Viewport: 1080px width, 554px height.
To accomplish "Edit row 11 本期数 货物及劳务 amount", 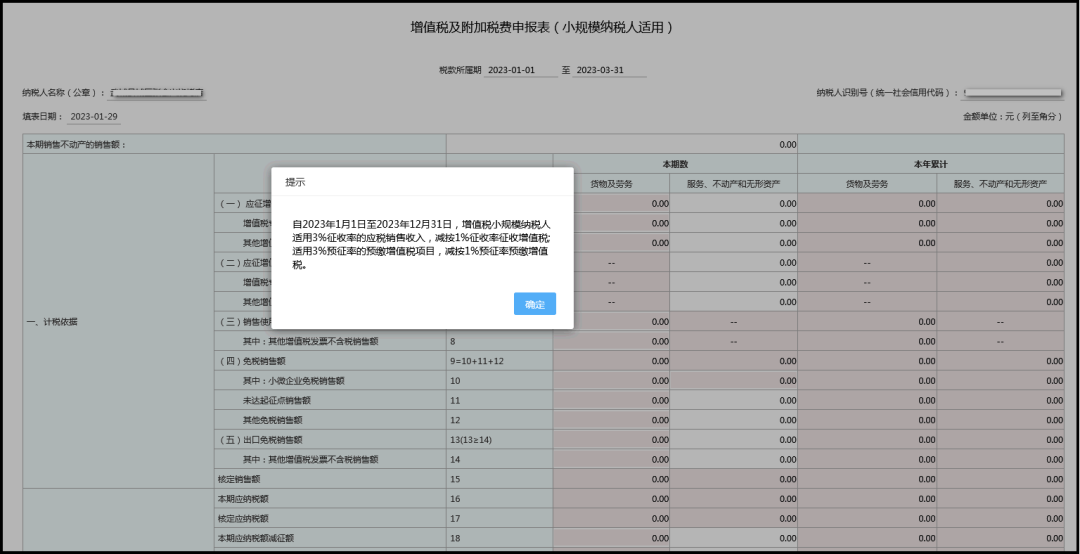I will point(611,400).
